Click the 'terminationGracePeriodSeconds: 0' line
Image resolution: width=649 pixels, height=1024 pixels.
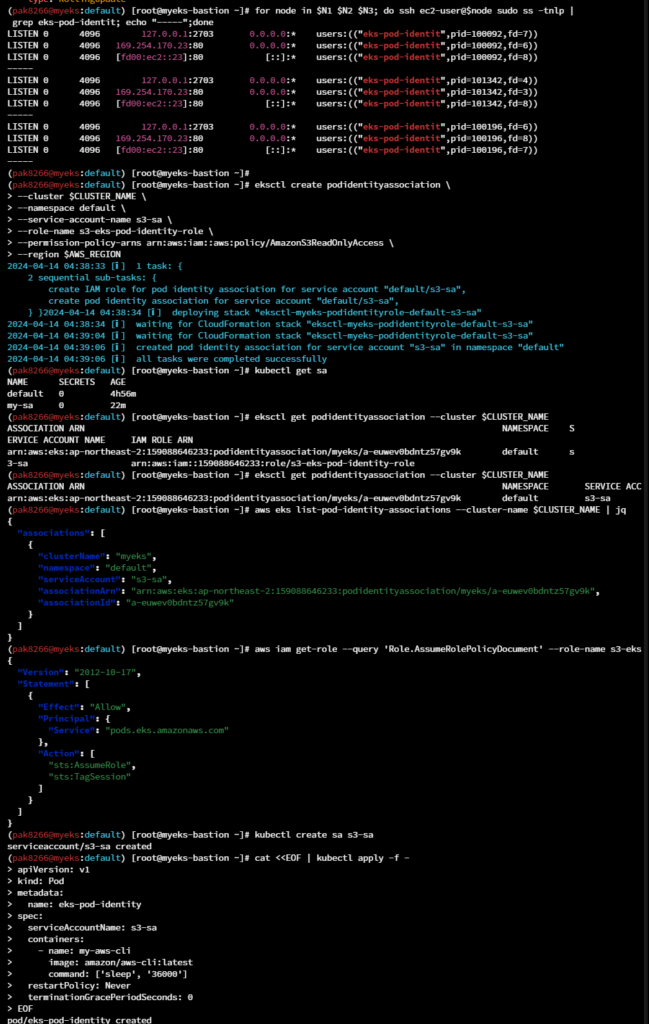tap(110, 997)
